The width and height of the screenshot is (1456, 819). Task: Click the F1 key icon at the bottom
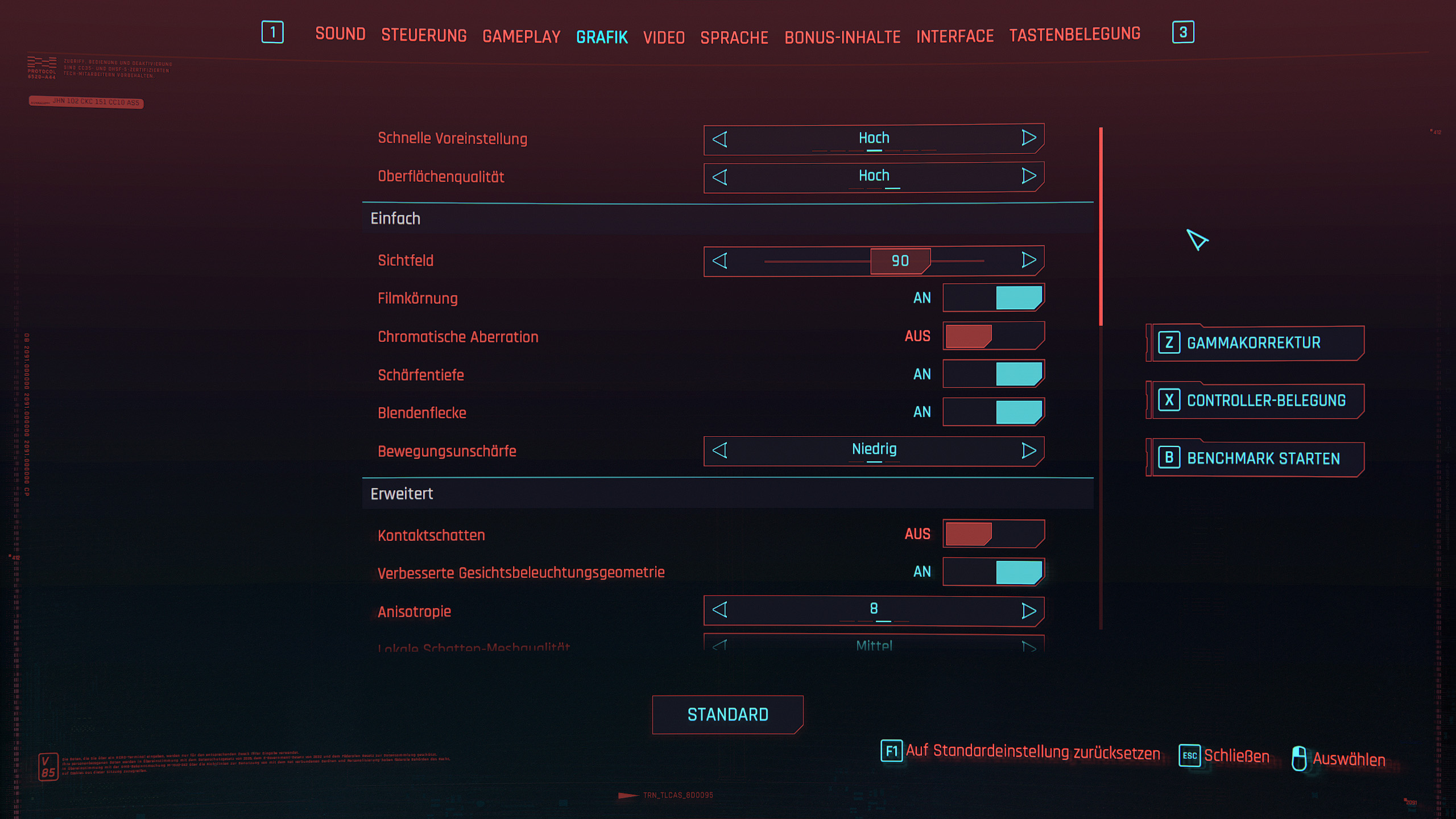pos(891,751)
